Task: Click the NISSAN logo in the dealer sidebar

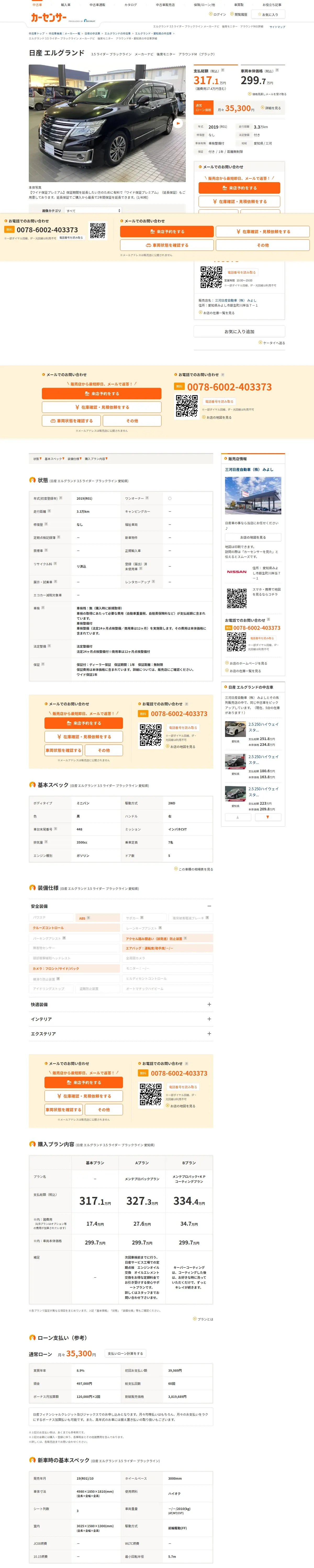Action: [x=237, y=572]
